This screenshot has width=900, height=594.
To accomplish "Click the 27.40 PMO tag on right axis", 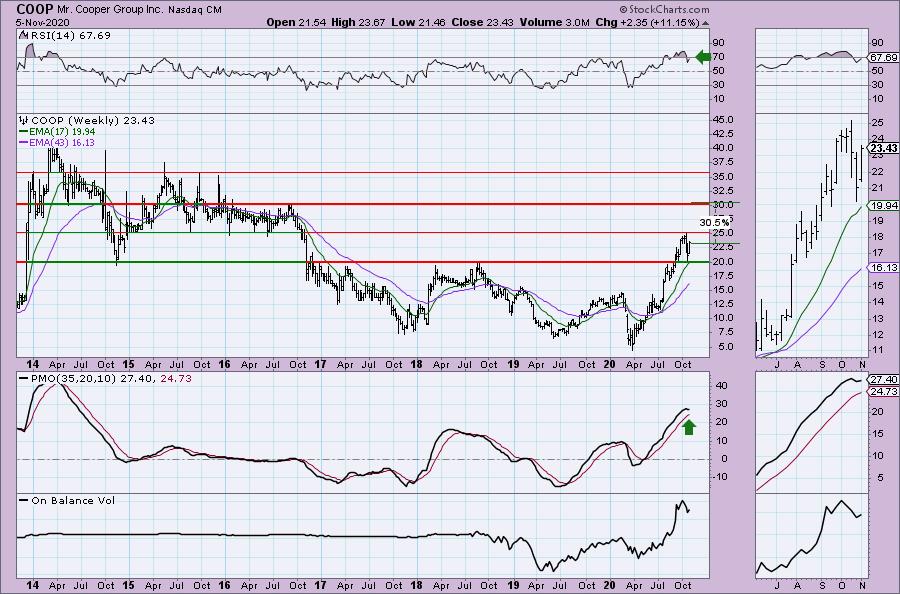I will [x=883, y=380].
